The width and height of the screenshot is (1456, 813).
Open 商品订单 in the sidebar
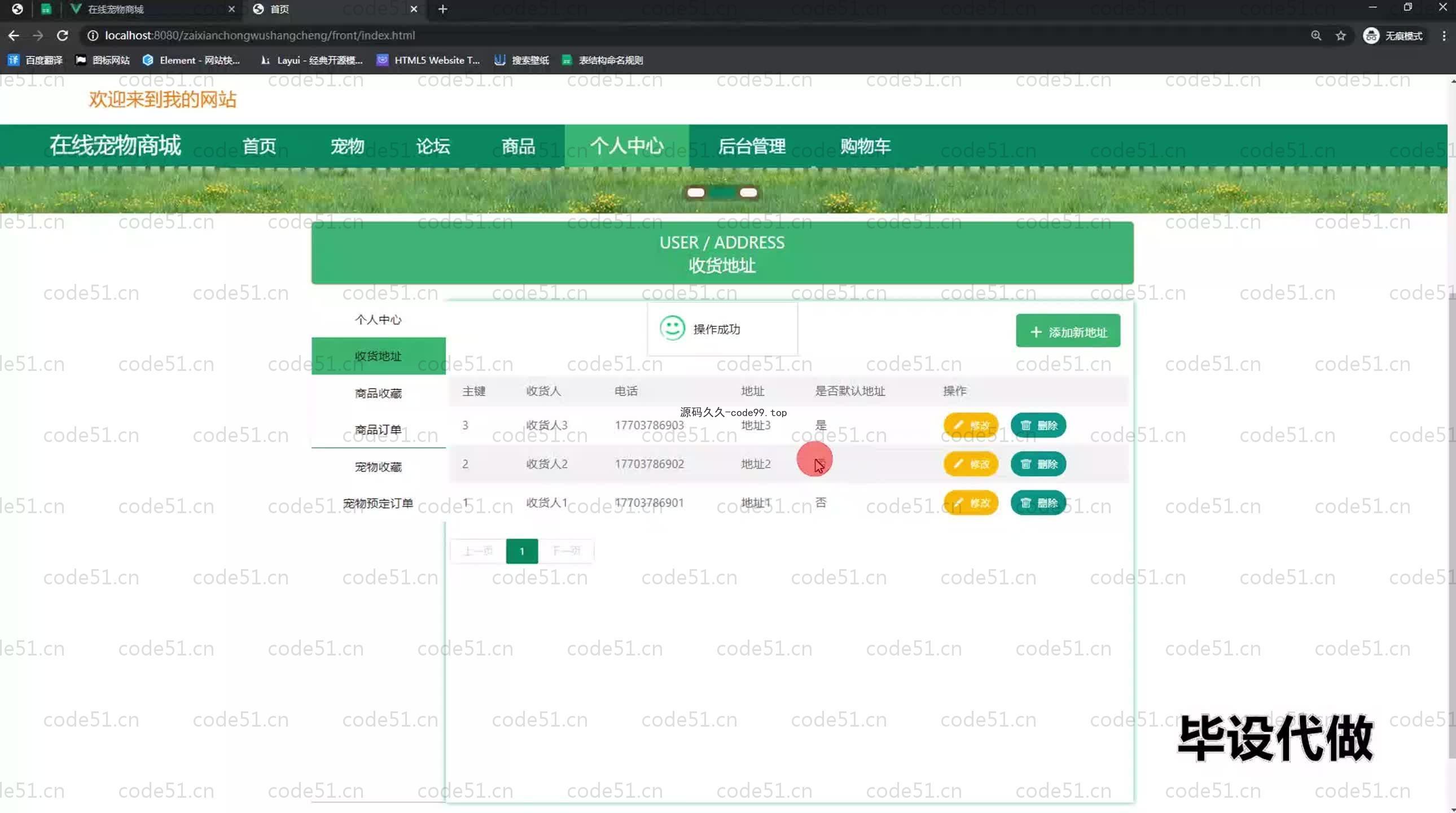[x=378, y=430]
